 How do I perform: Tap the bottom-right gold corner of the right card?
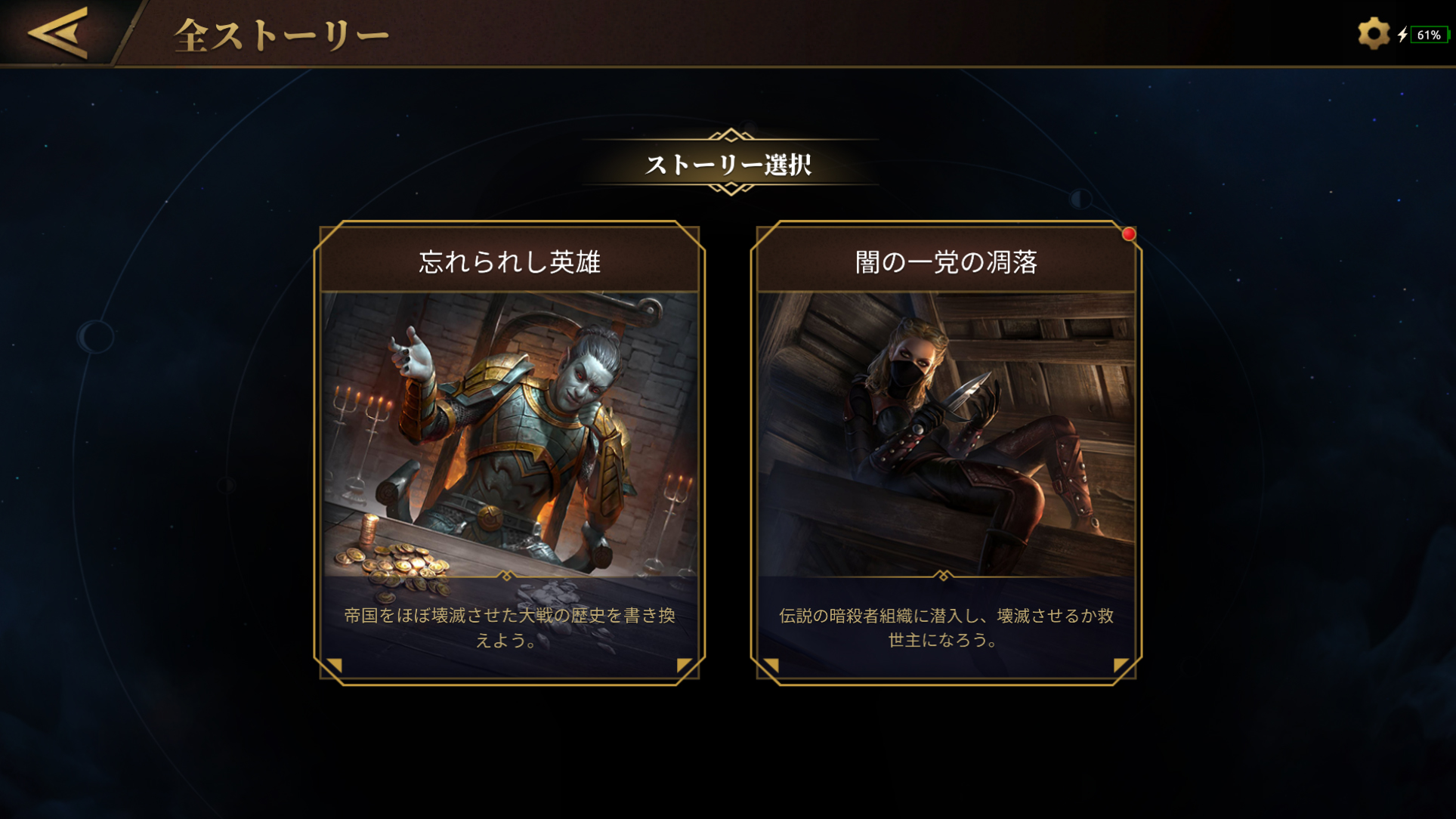pos(1121,665)
